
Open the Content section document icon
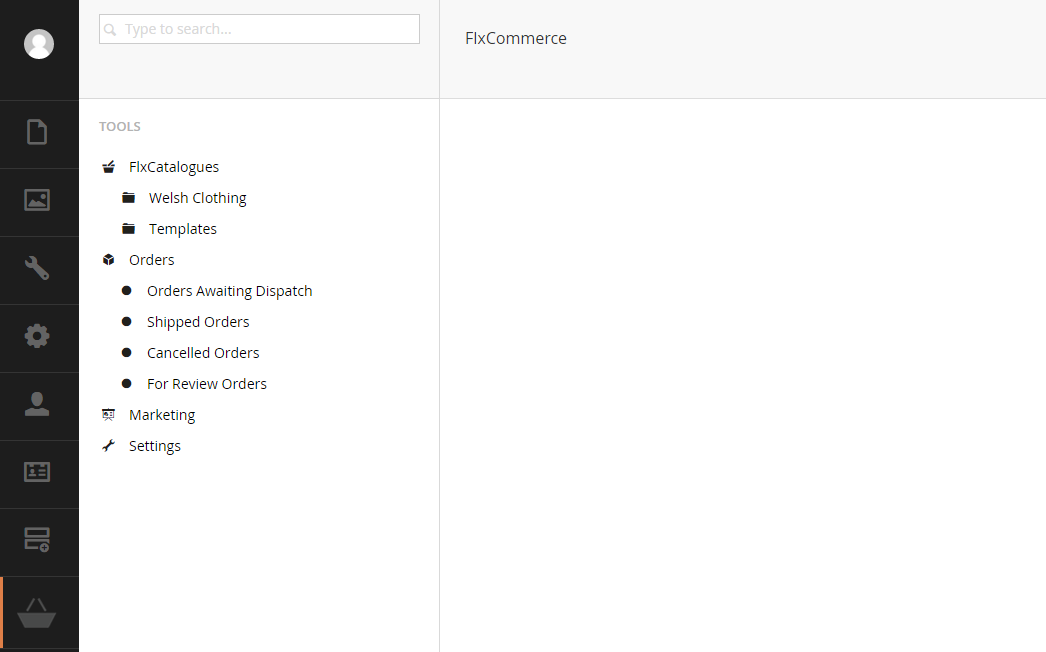click(37, 132)
